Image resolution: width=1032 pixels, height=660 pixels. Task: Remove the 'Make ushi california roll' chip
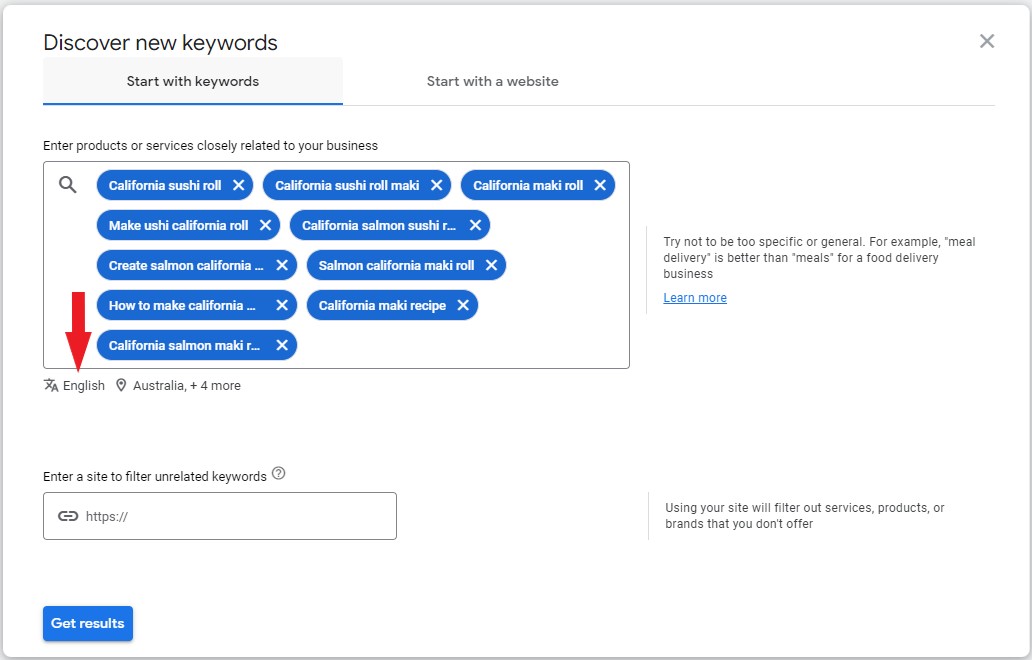[x=265, y=225]
